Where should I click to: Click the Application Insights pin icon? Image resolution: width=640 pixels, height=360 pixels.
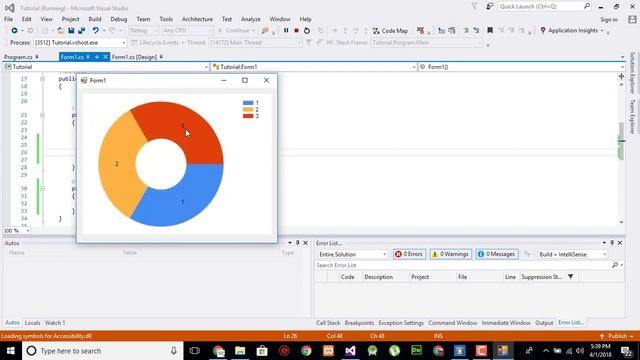pyautogui.click(x=543, y=31)
